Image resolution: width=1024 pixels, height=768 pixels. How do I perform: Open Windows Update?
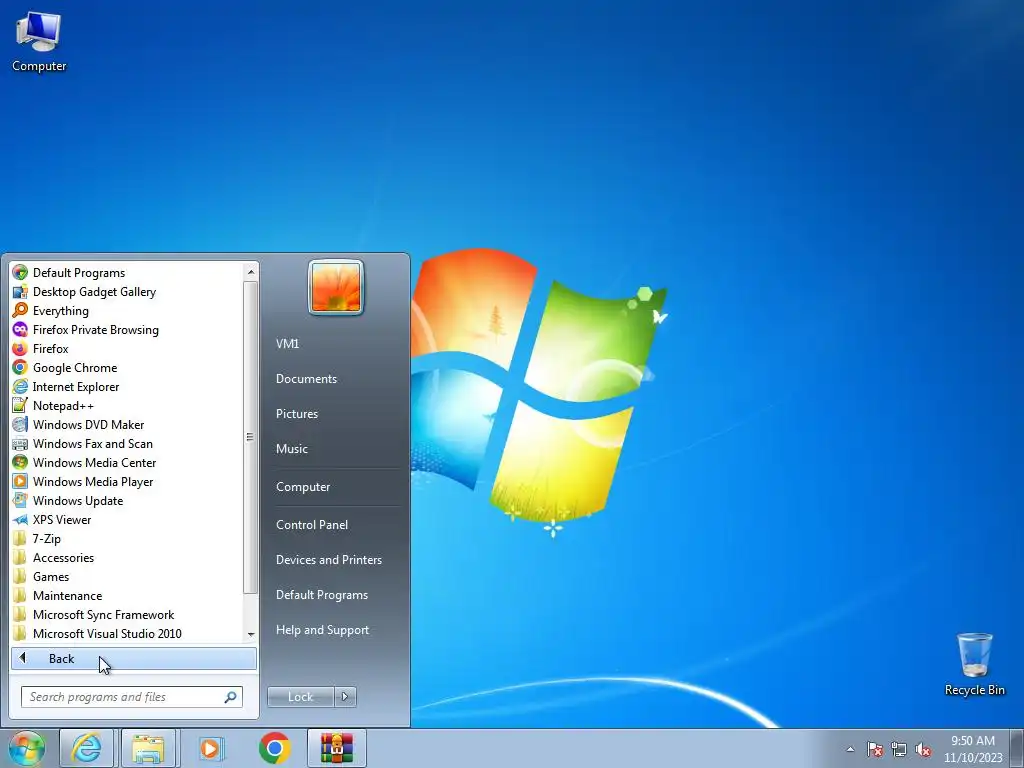pos(78,500)
